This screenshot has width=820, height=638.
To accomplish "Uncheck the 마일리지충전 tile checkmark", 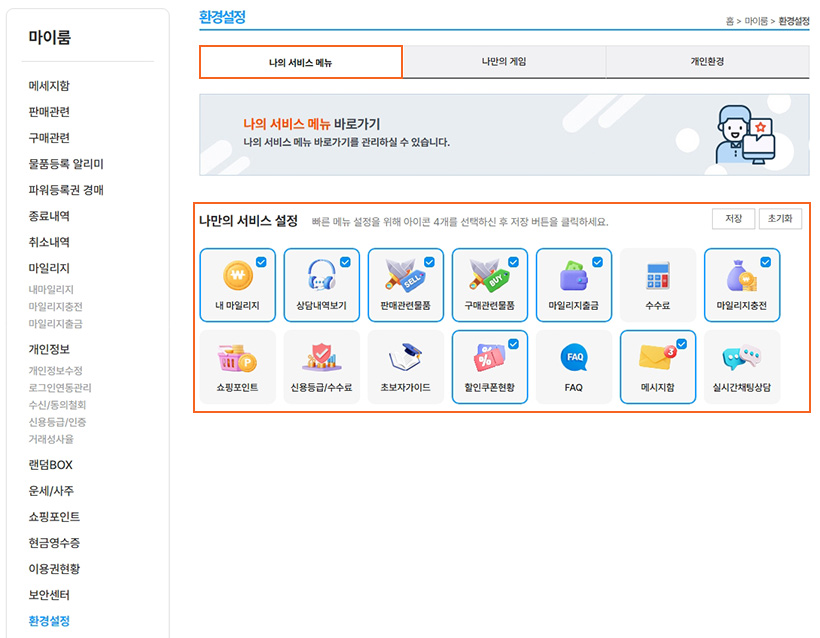I will click(x=765, y=262).
